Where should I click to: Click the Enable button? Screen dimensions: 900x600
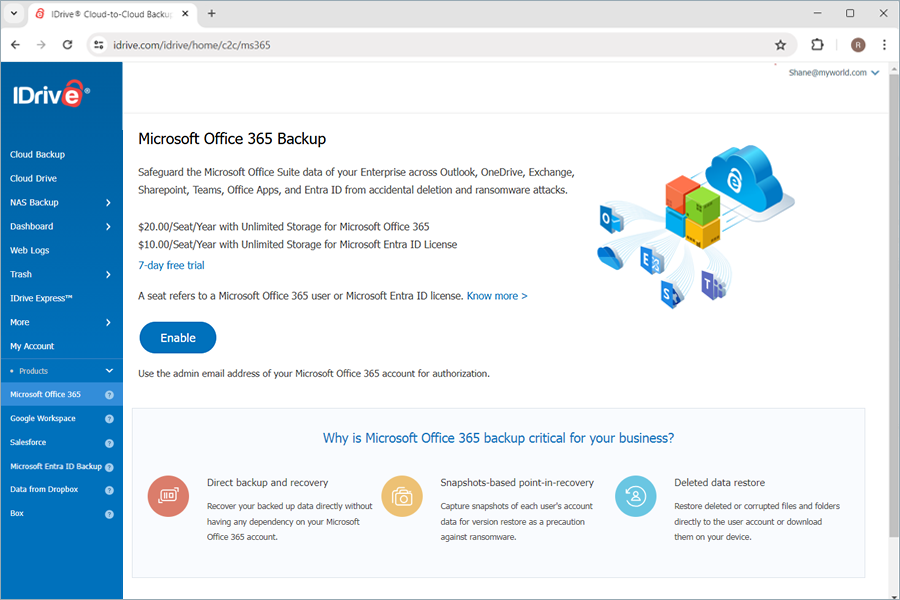point(178,338)
